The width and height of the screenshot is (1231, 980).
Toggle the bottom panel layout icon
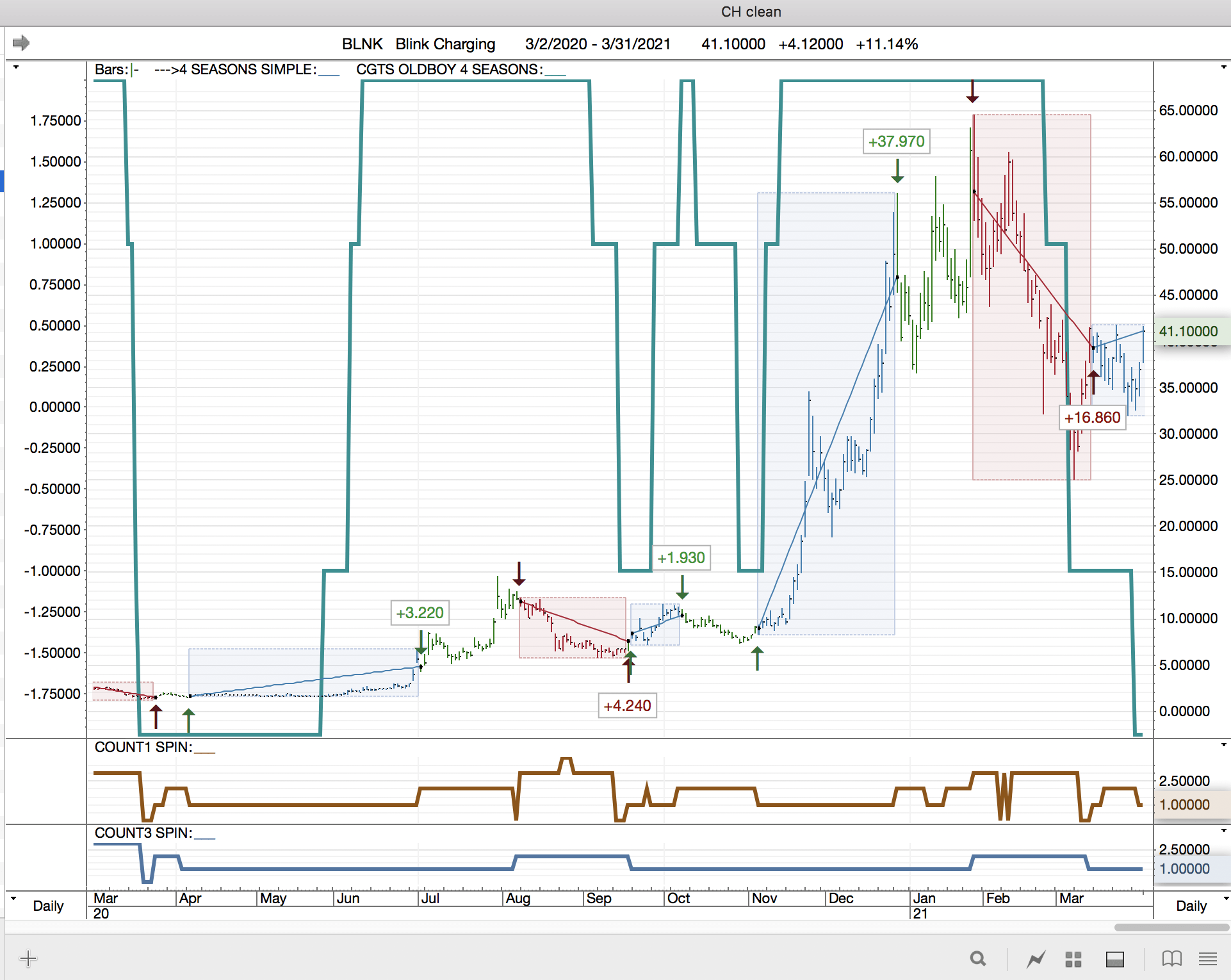[x=1114, y=958]
